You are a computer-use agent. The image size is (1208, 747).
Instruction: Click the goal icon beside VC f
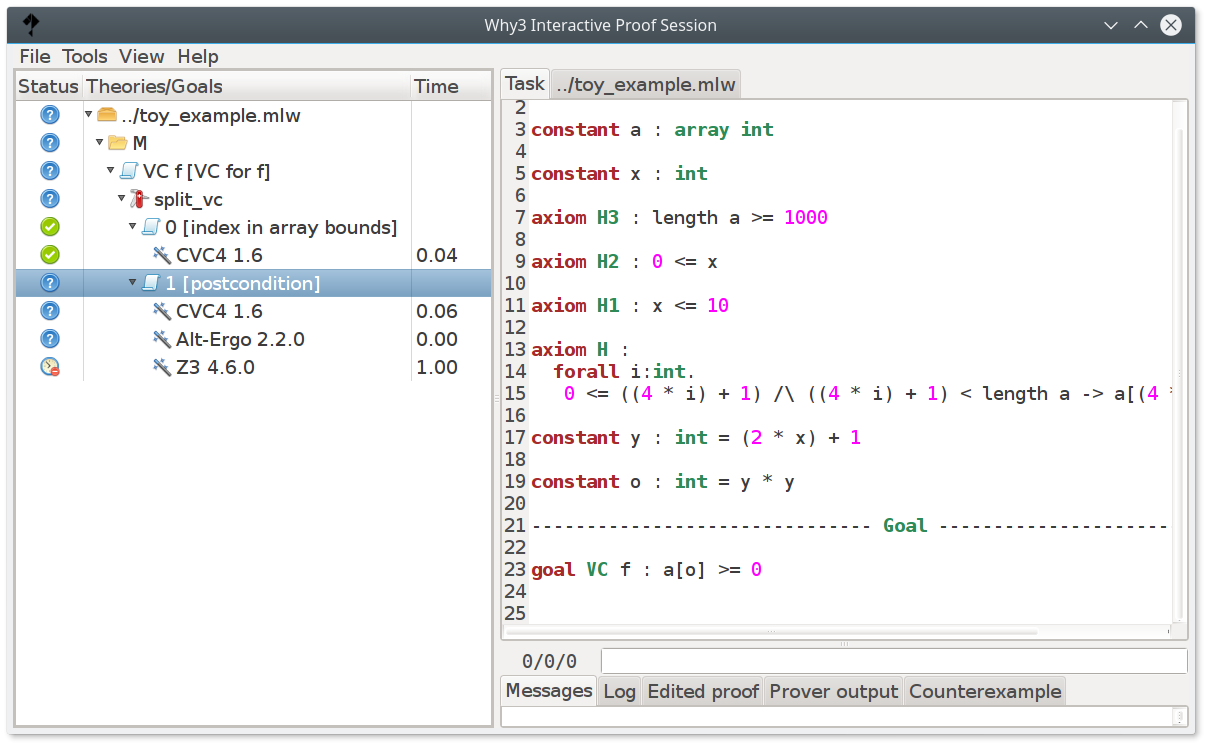(129, 171)
